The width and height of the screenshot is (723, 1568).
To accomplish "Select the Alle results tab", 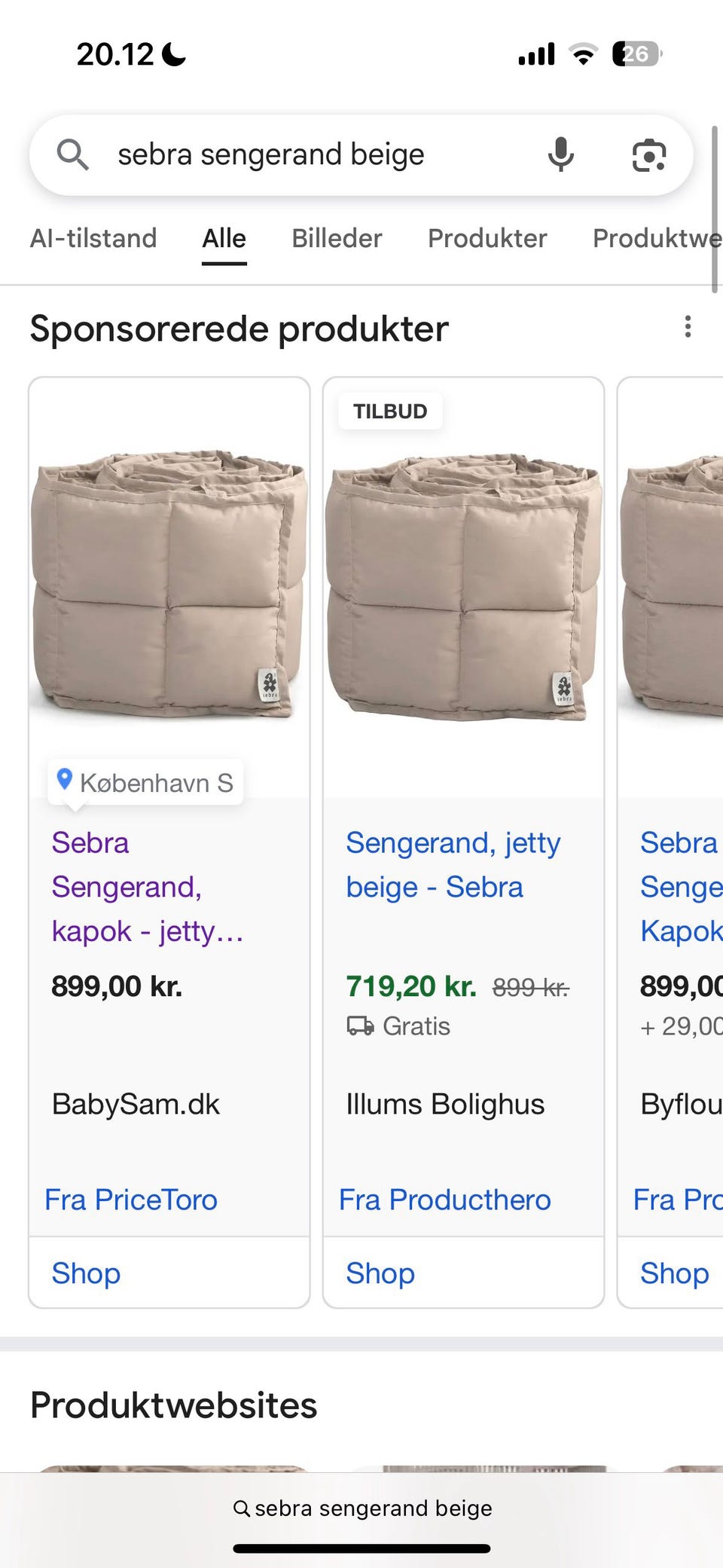I will coord(224,238).
